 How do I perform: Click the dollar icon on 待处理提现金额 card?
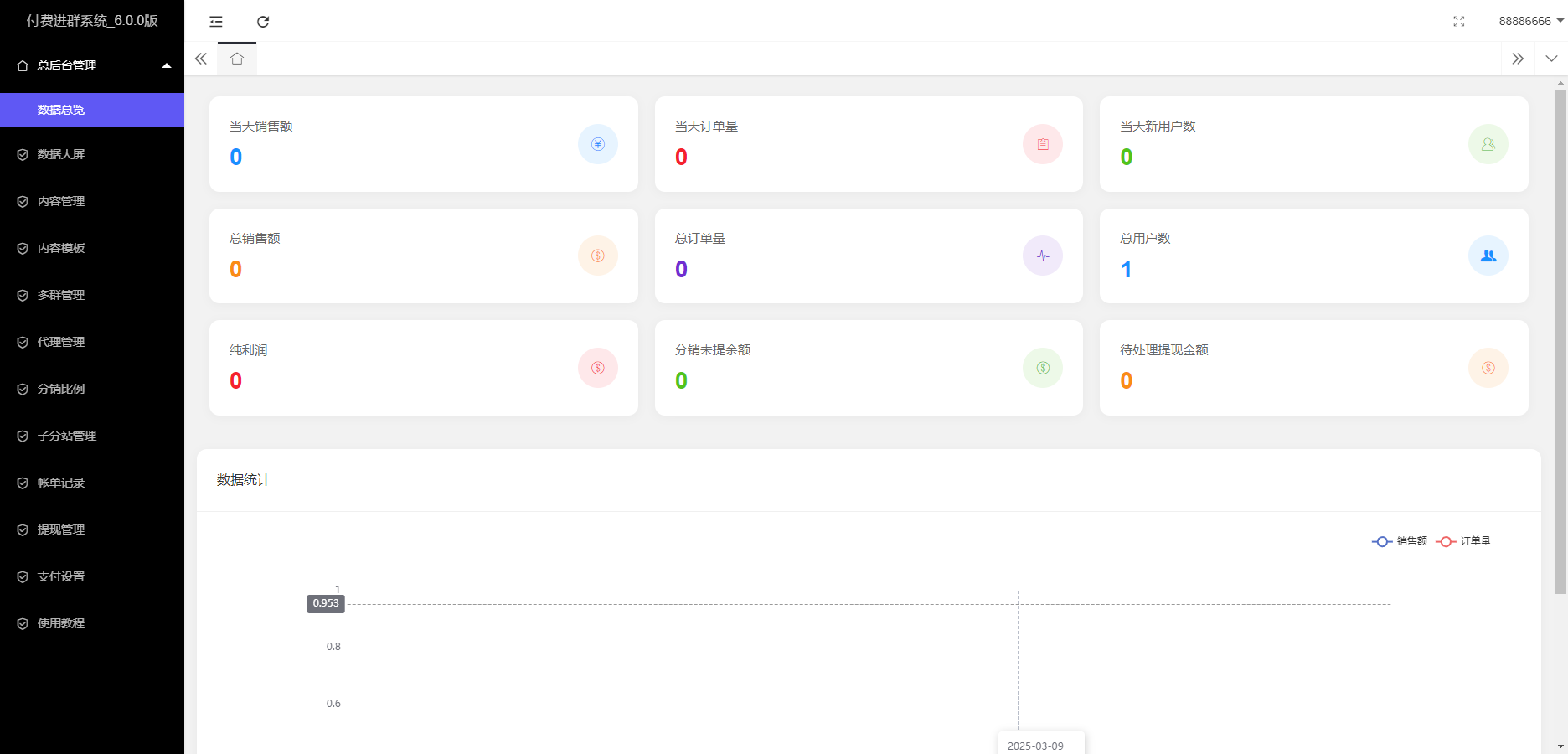tap(1488, 368)
